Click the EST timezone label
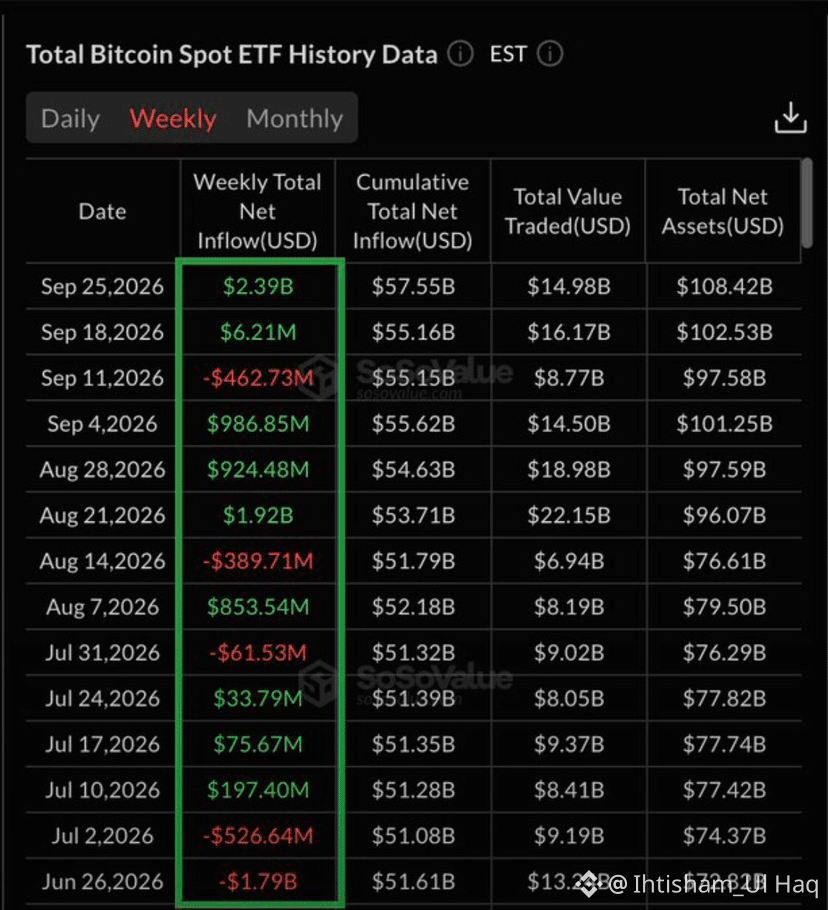The image size is (828, 910). click(508, 54)
